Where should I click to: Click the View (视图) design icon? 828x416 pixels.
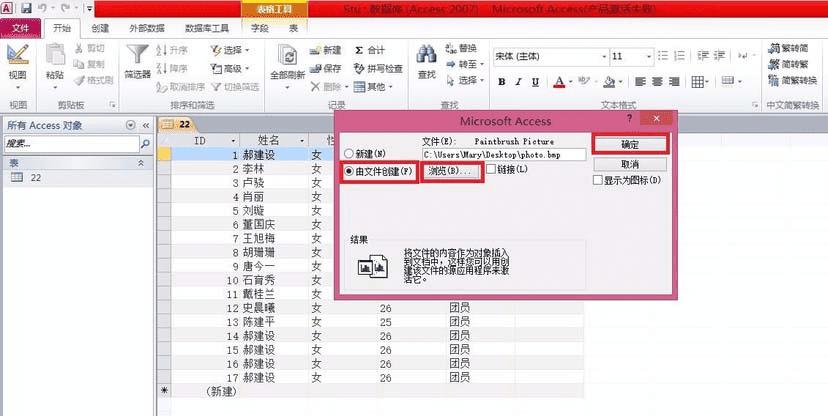point(17,54)
